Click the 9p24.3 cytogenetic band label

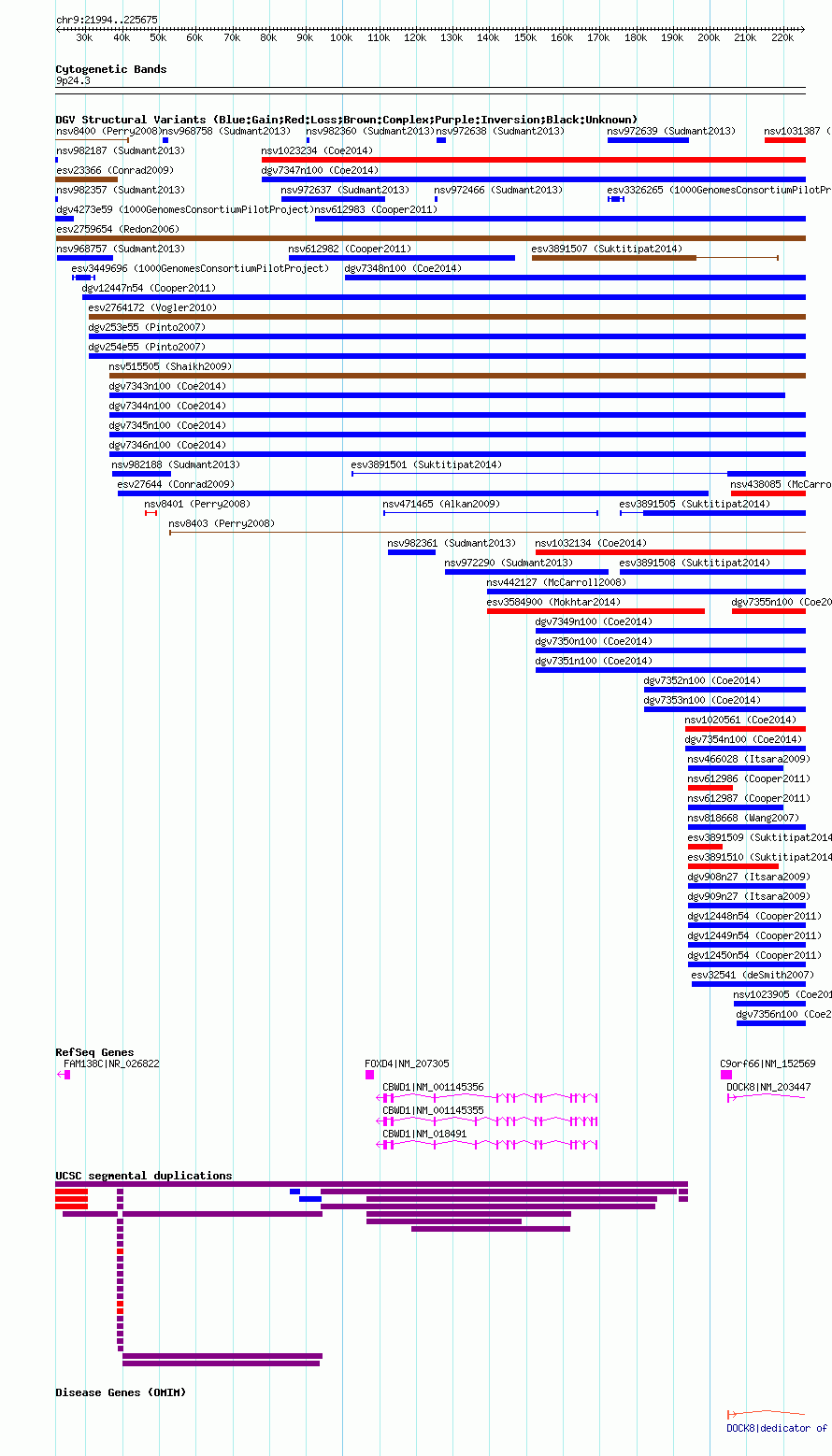pyautogui.click(x=73, y=81)
